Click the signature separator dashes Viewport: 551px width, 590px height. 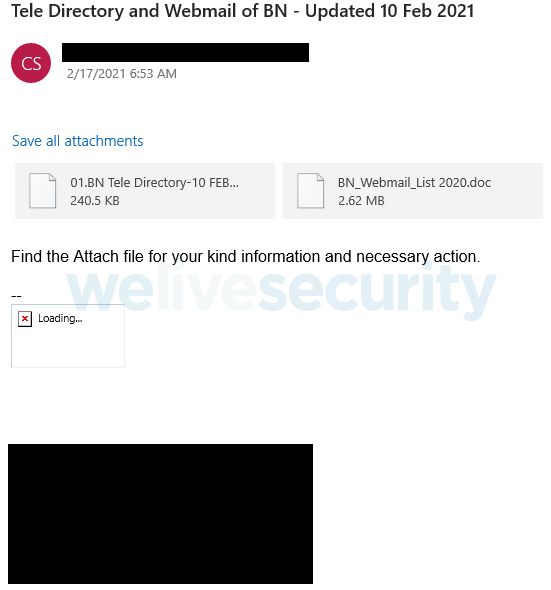coord(16,296)
